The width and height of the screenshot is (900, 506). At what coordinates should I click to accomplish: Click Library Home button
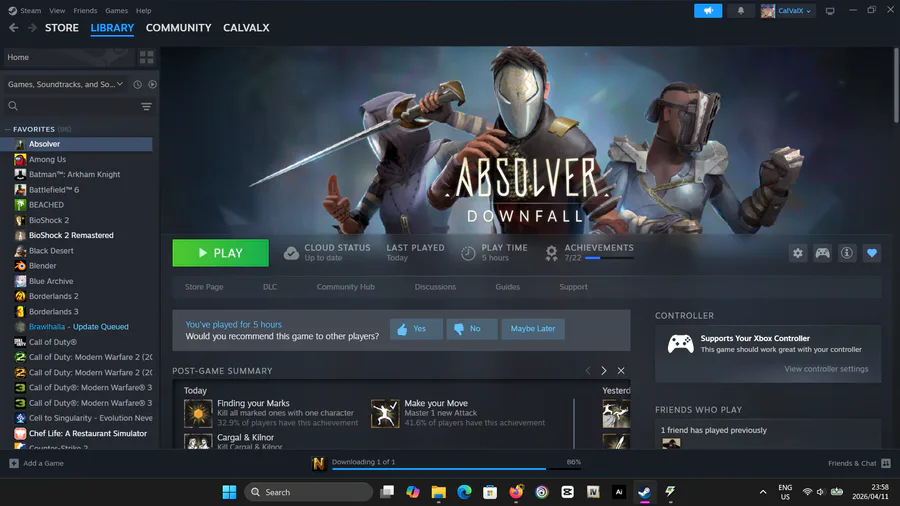tap(69, 57)
